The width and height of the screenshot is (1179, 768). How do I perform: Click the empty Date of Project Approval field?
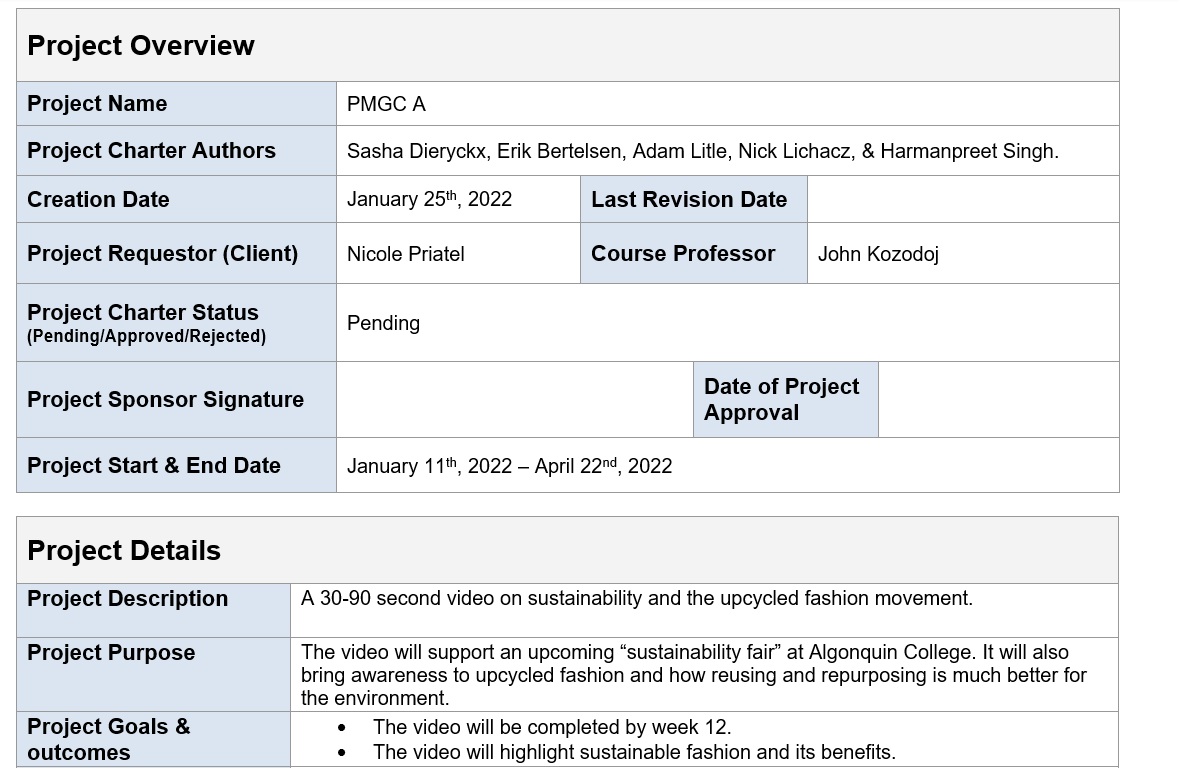point(997,399)
